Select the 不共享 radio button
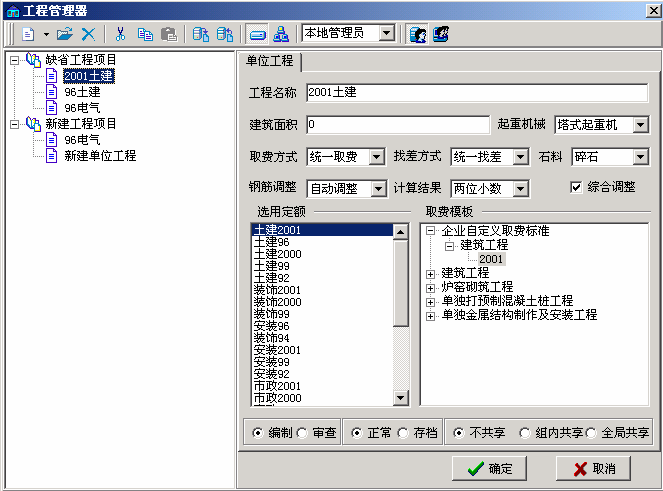The width and height of the screenshot is (663, 491). [x=458, y=433]
